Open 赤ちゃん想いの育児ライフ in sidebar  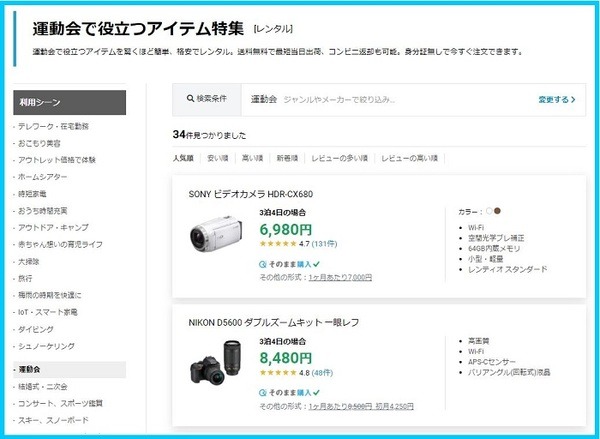click(x=60, y=245)
